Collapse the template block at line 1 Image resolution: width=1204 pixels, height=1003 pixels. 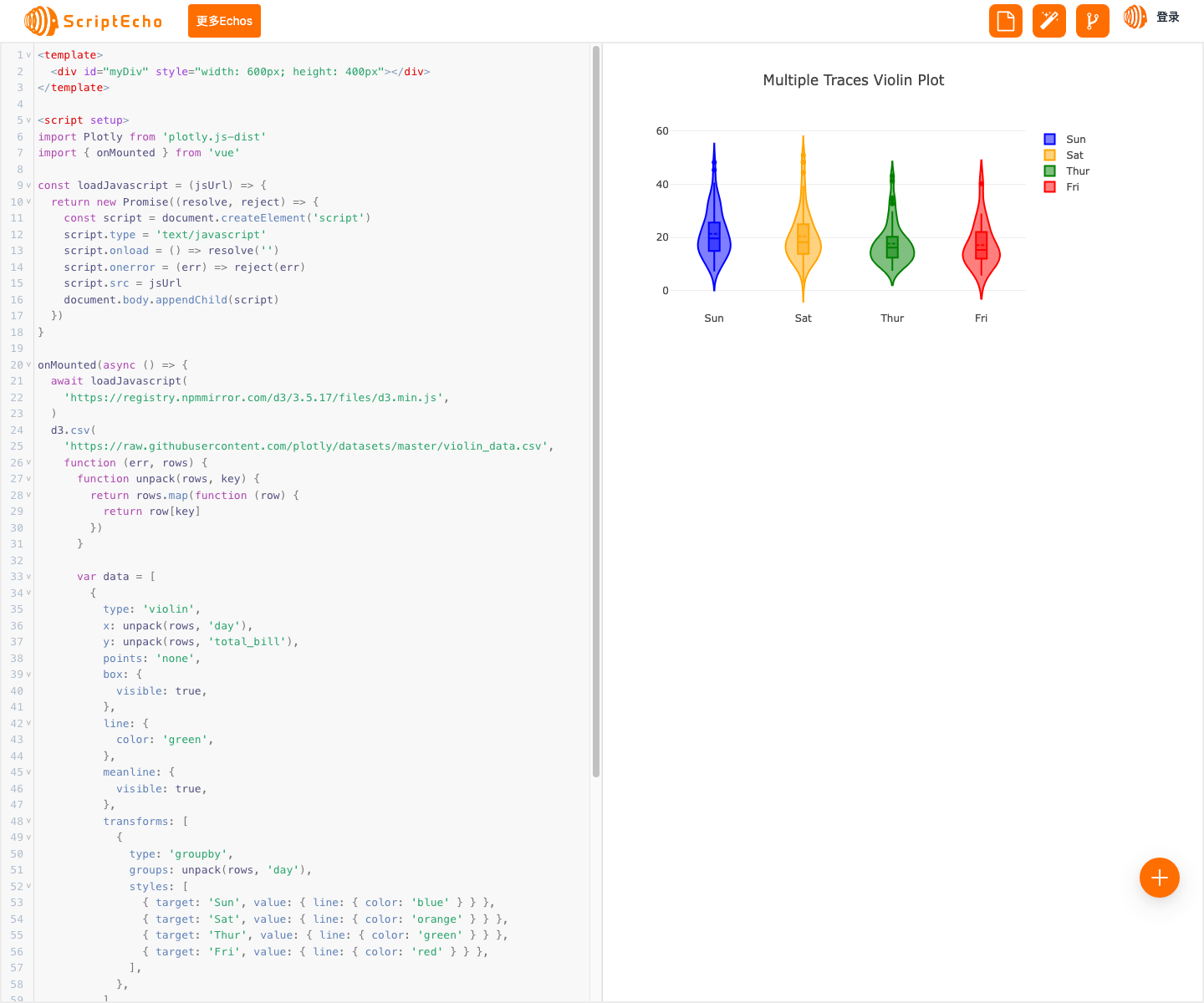click(28, 55)
